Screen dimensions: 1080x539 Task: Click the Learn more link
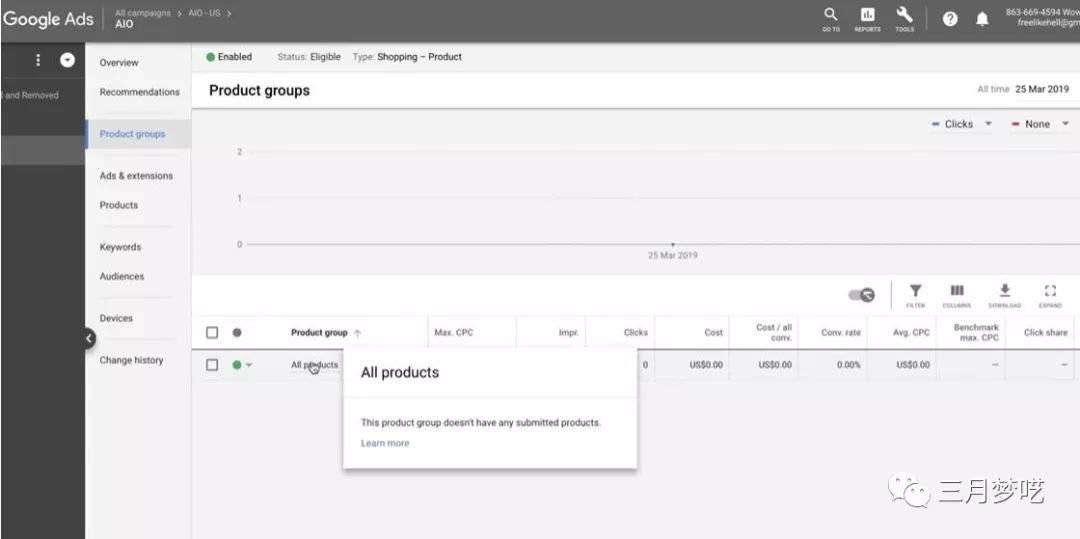[385, 443]
